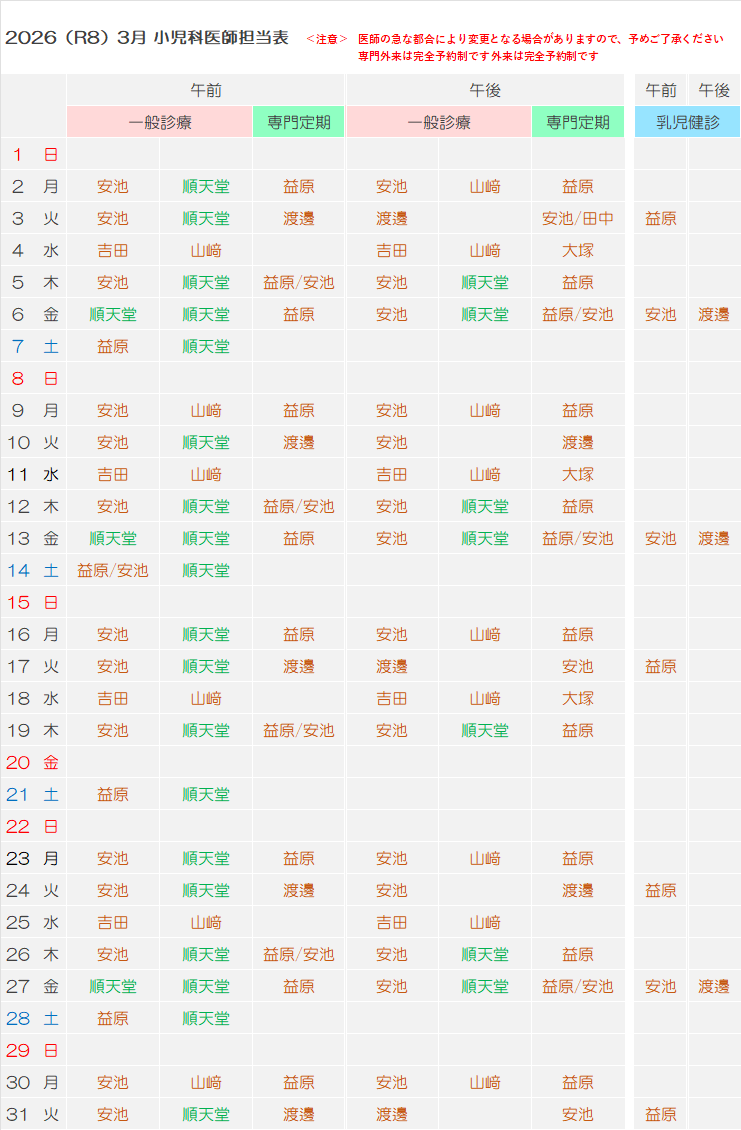Select the date 1 日 row label

(x=33, y=154)
